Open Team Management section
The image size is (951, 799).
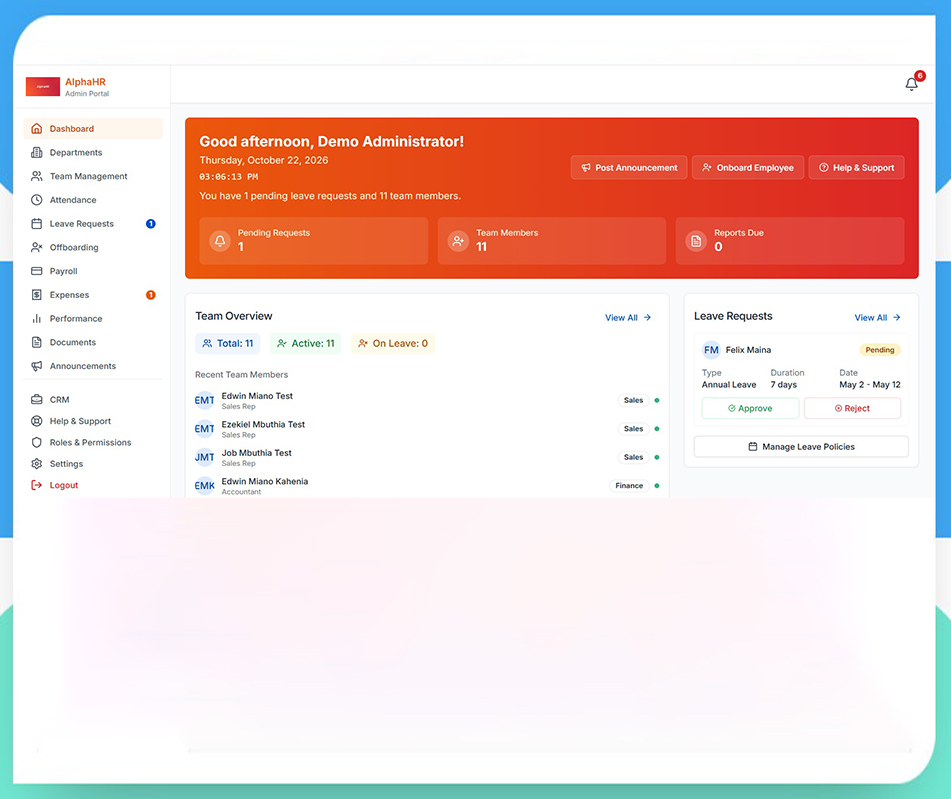click(93, 176)
